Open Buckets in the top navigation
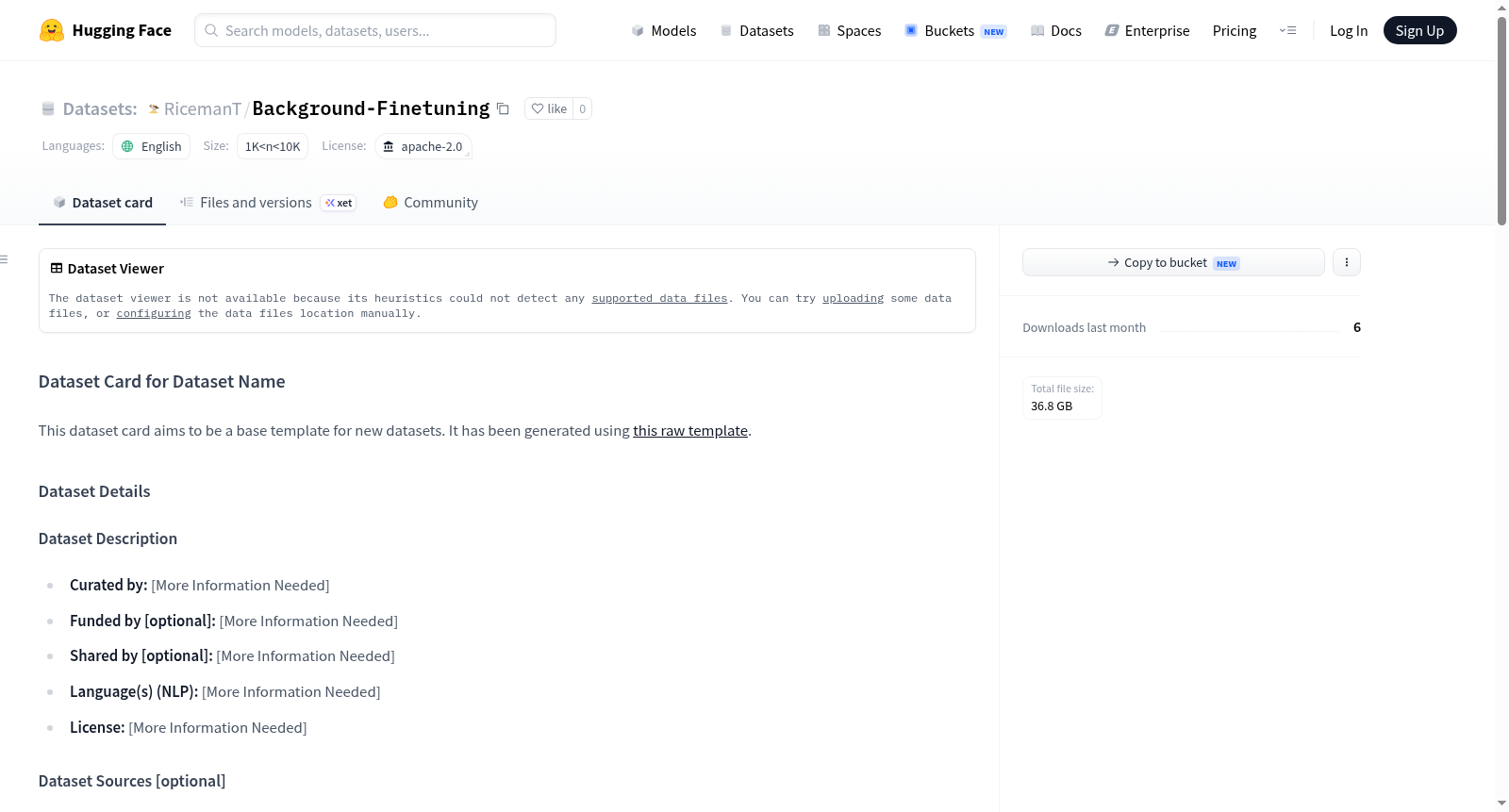1509x812 pixels. [955, 30]
